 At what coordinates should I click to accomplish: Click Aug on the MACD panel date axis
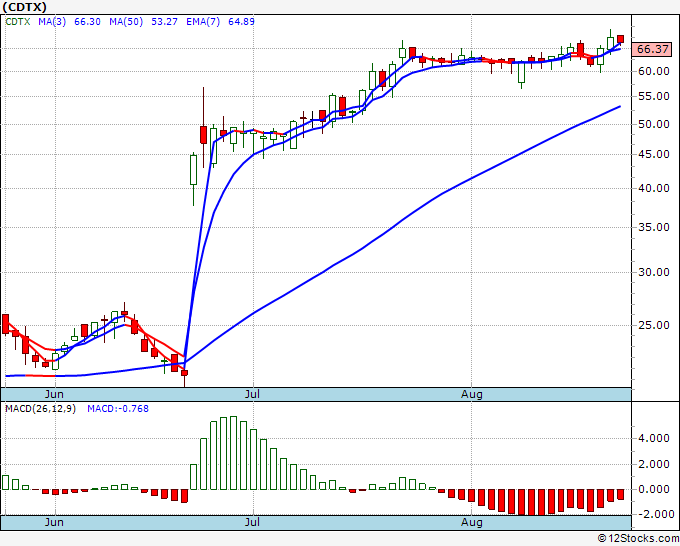[471, 522]
